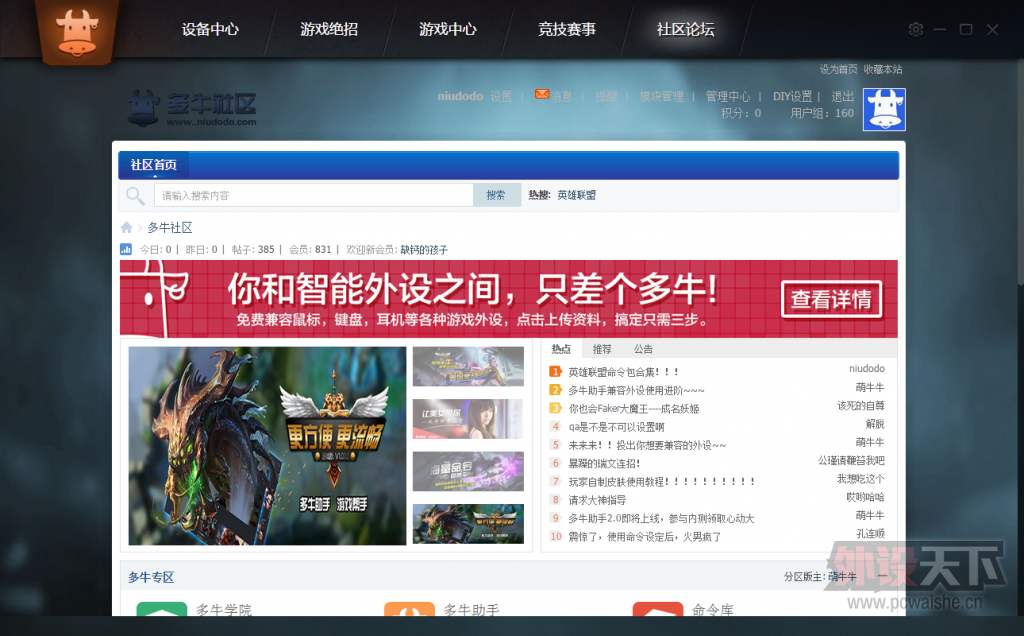The image size is (1024, 636).
Task: Click the orange cow logo icon
Action: point(77,31)
